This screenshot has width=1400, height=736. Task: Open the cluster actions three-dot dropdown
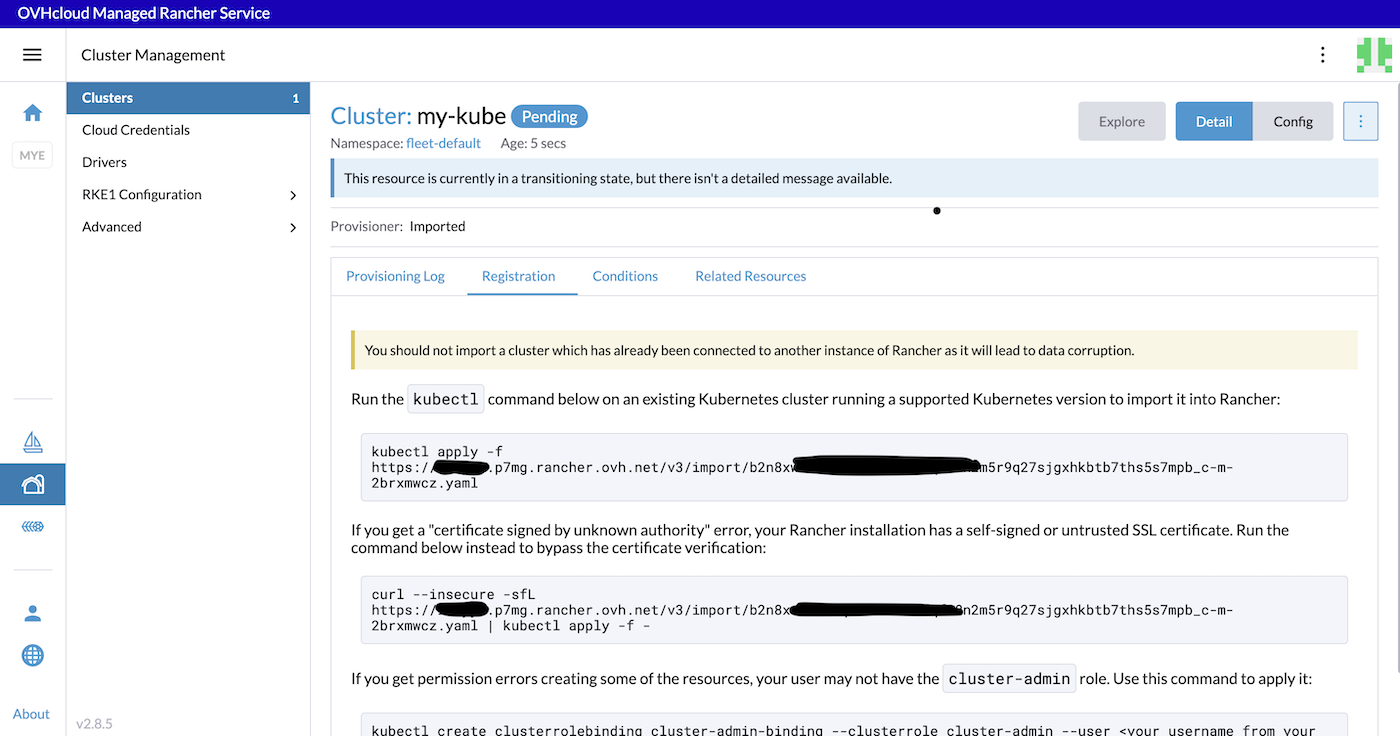tap(1360, 121)
